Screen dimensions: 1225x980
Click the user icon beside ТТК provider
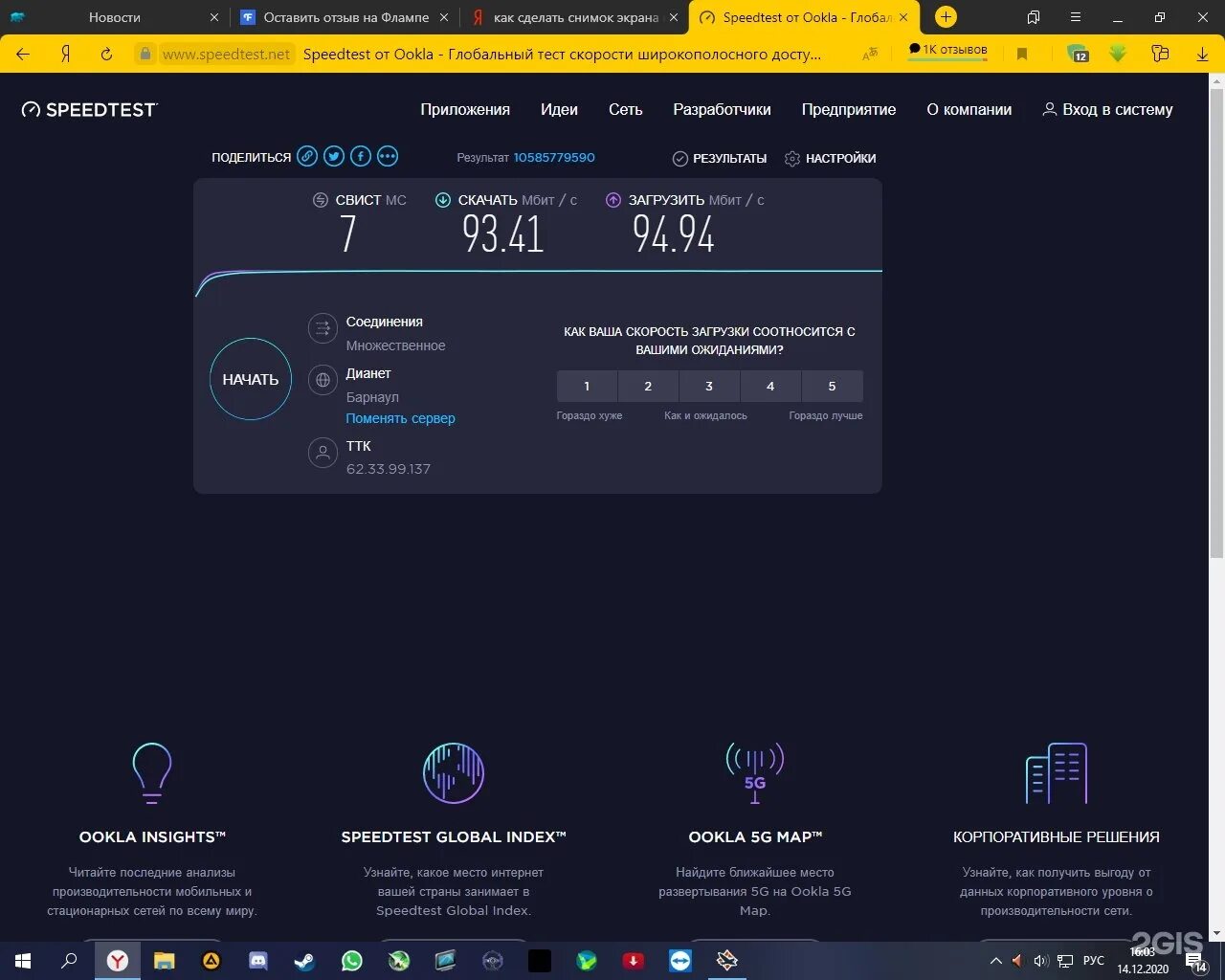pos(323,453)
